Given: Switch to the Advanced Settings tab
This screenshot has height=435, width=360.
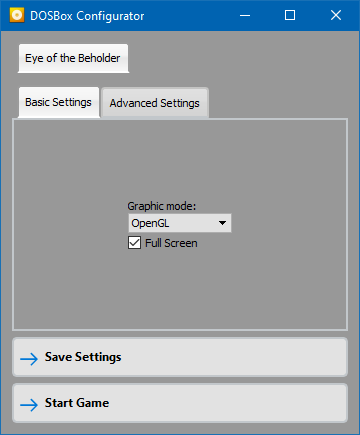Looking at the screenshot, I should click(155, 103).
